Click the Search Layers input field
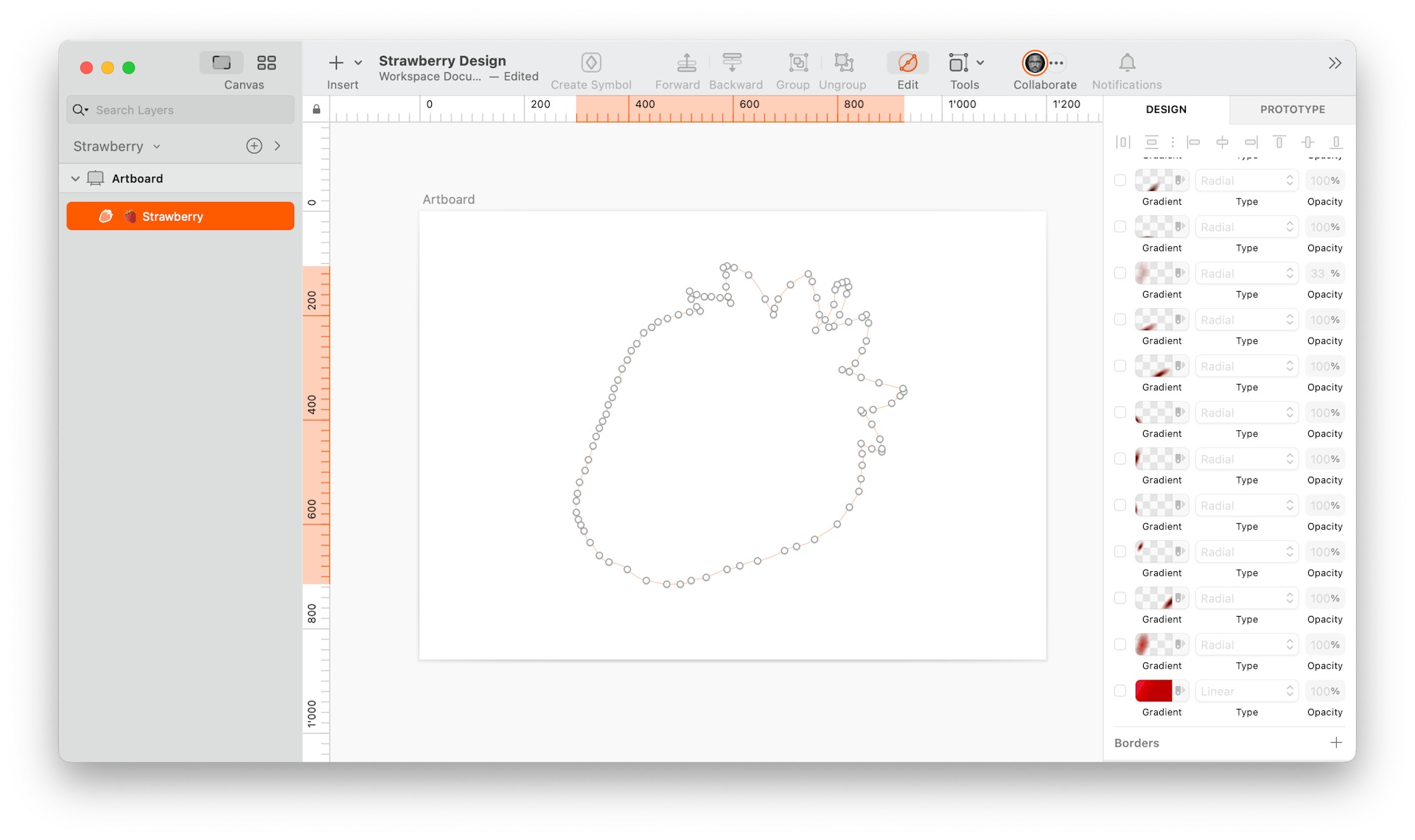Image resolution: width=1415 pixels, height=840 pixels. click(x=179, y=109)
